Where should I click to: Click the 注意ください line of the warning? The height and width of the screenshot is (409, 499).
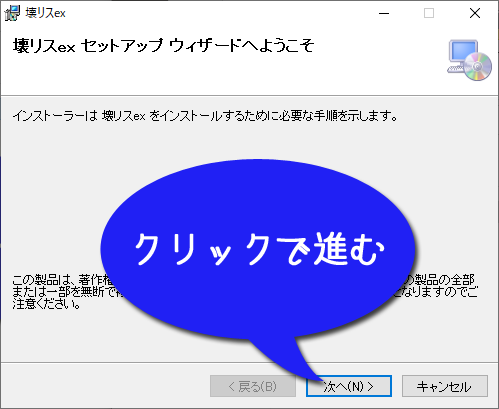[x=47, y=304]
